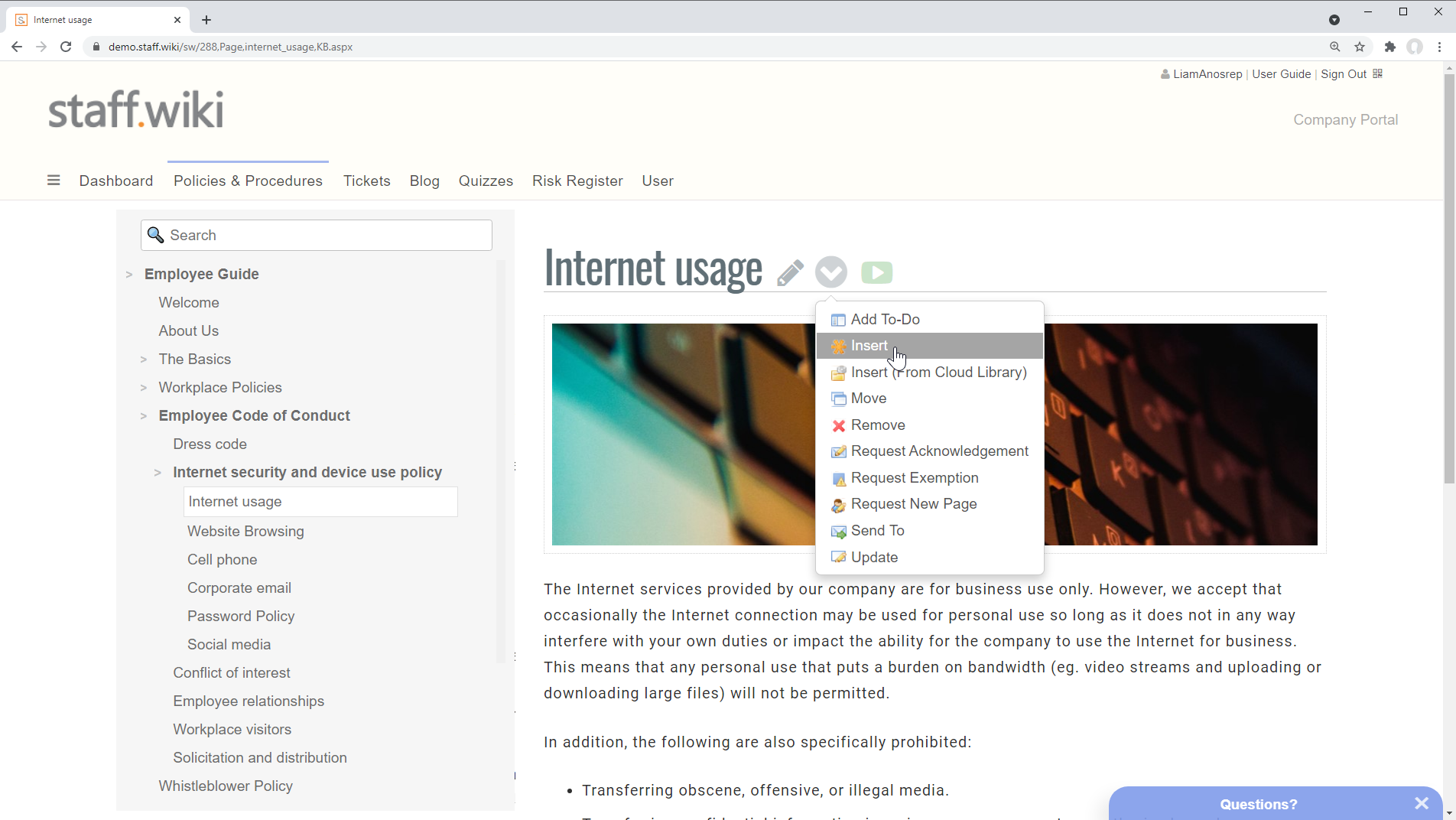Click the QR code icon next to Sign Out
Viewport: 1456px width, 820px height.
pos(1378,73)
